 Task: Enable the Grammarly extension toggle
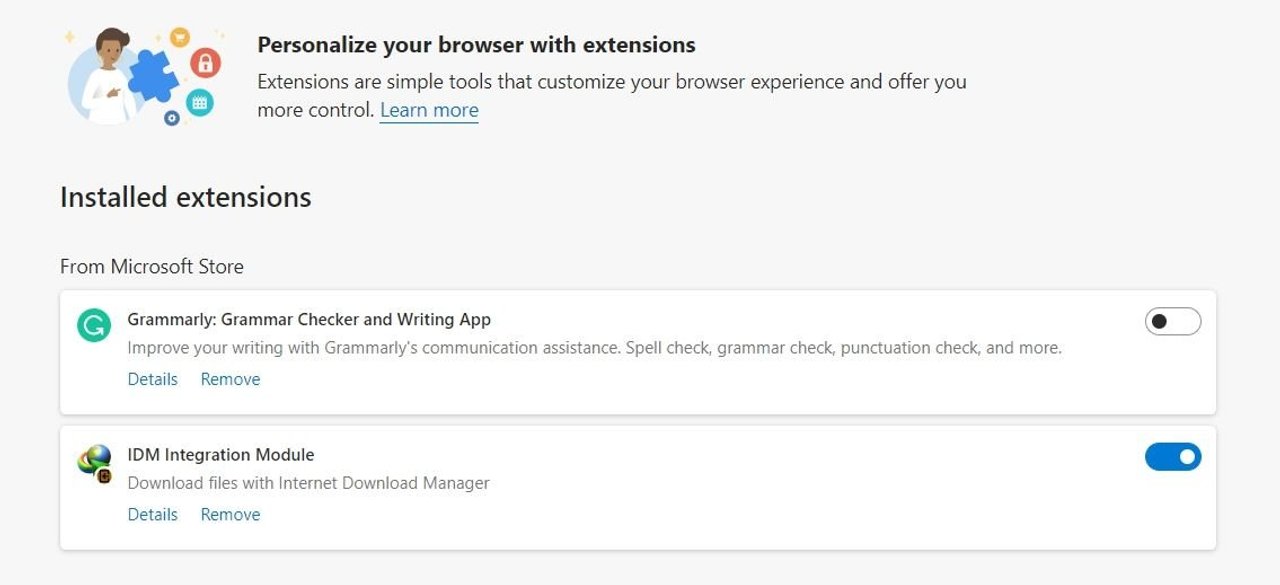click(x=1172, y=321)
